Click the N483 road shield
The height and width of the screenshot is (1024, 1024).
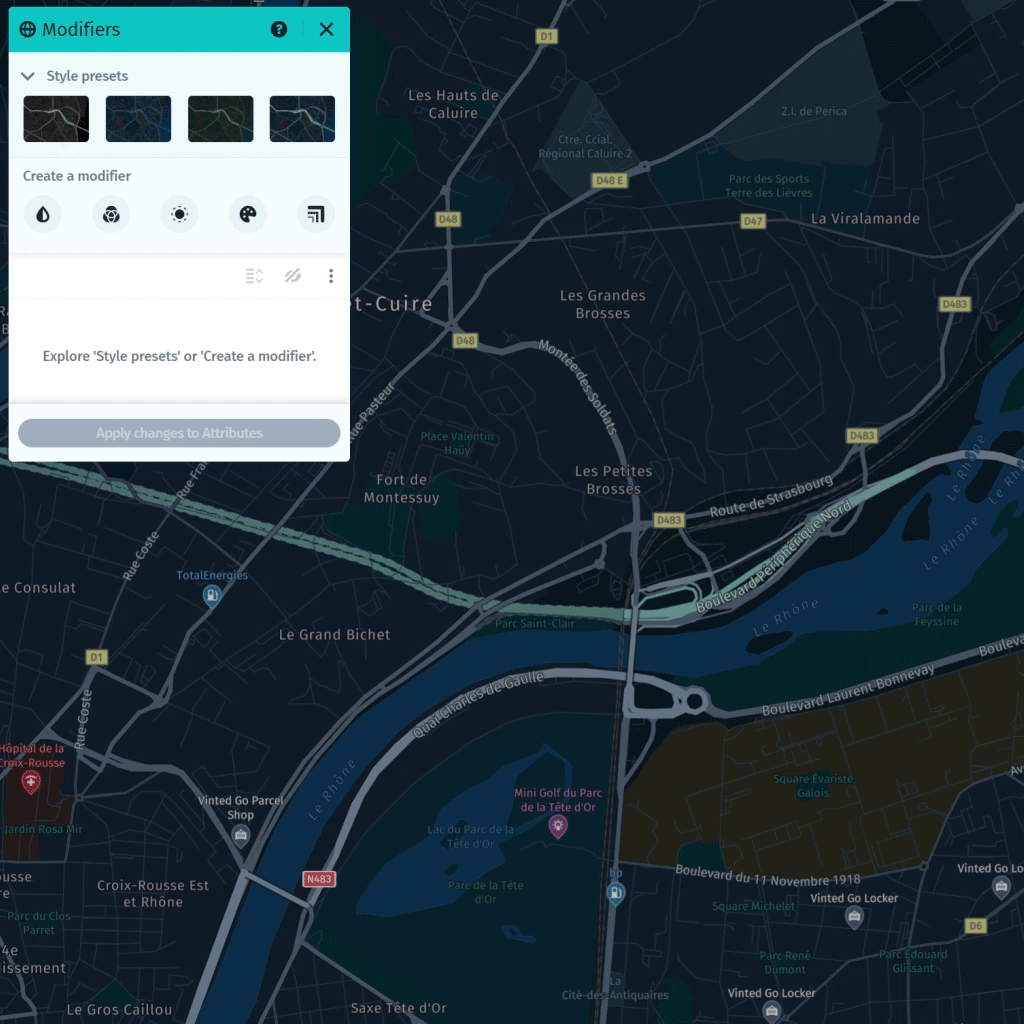click(x=318, y=879)
